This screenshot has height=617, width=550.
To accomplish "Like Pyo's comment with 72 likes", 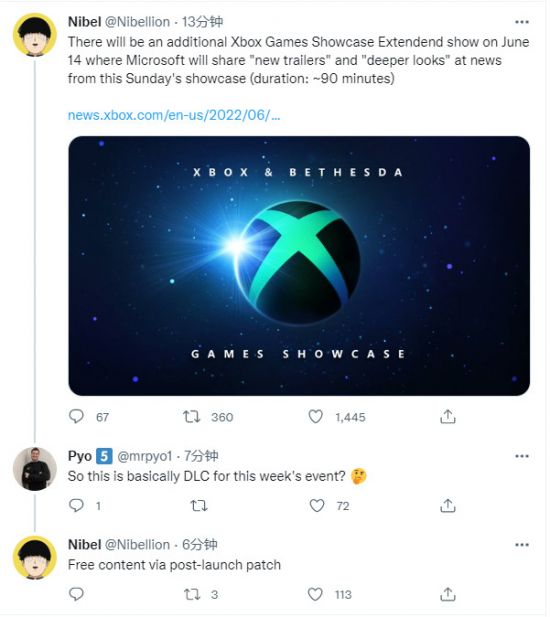I will (317, 506).
